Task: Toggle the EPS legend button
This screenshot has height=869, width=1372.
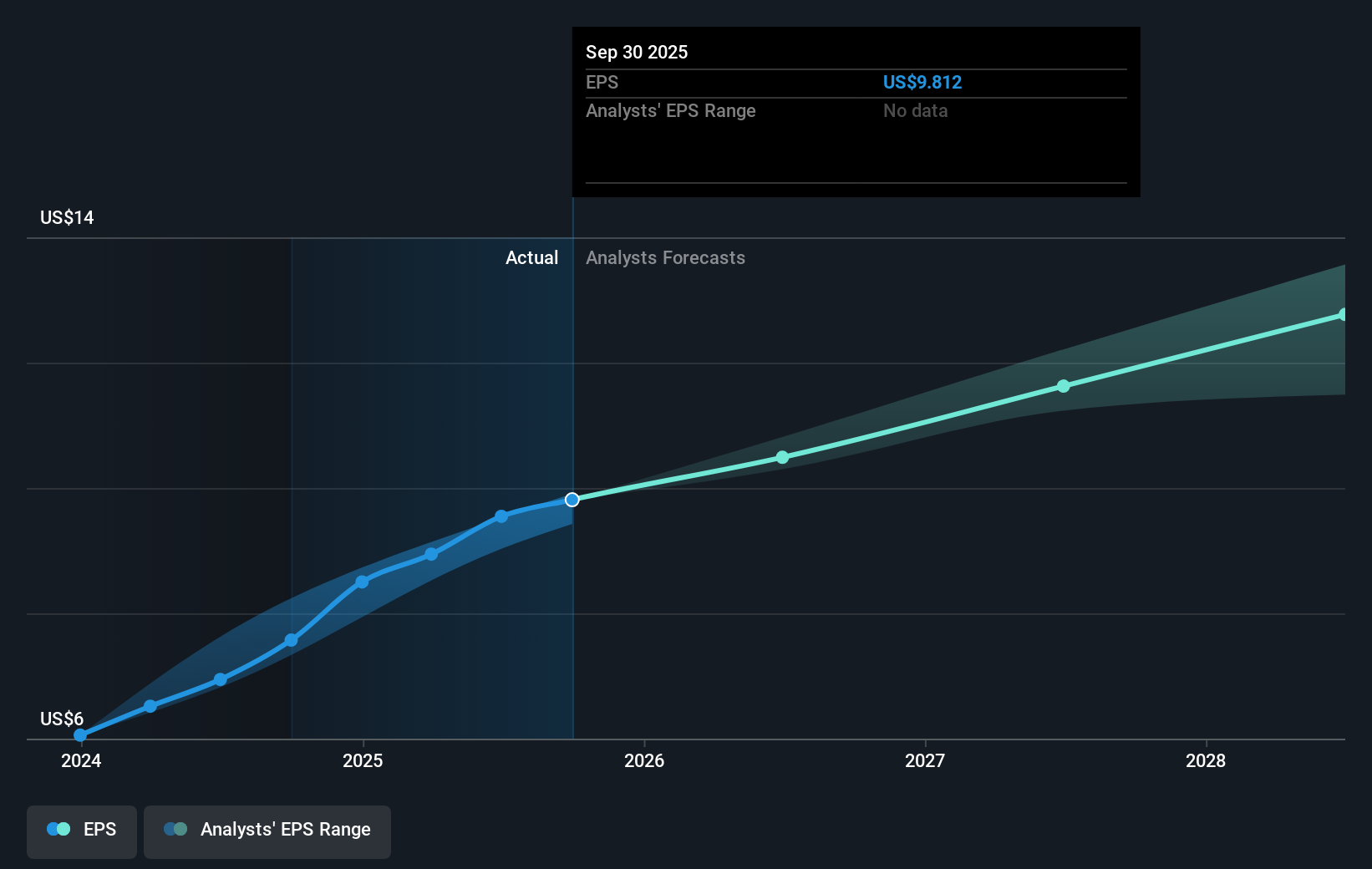Action: coord(82,831)
